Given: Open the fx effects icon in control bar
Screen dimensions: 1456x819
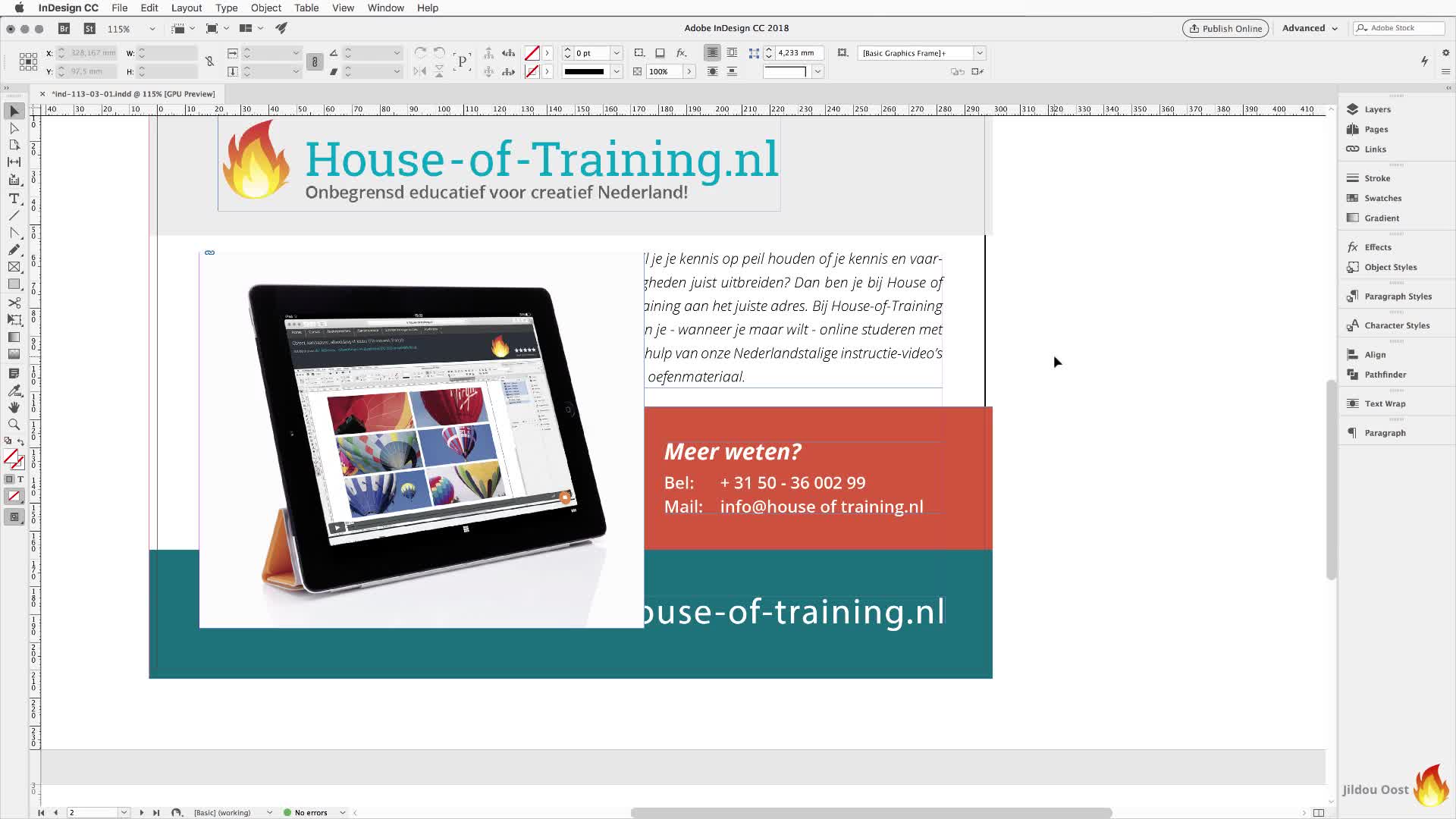Looking at the screenshot, I should point(681,53).
